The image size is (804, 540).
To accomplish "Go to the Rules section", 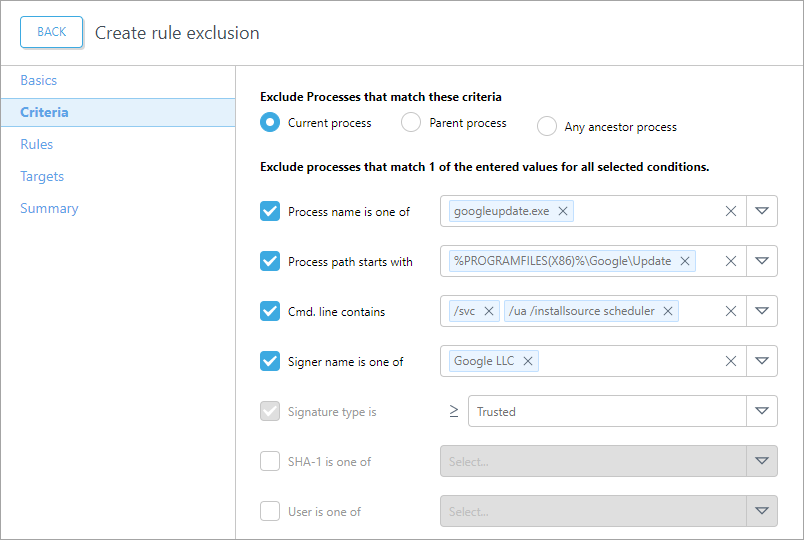I will click(37, 144).
